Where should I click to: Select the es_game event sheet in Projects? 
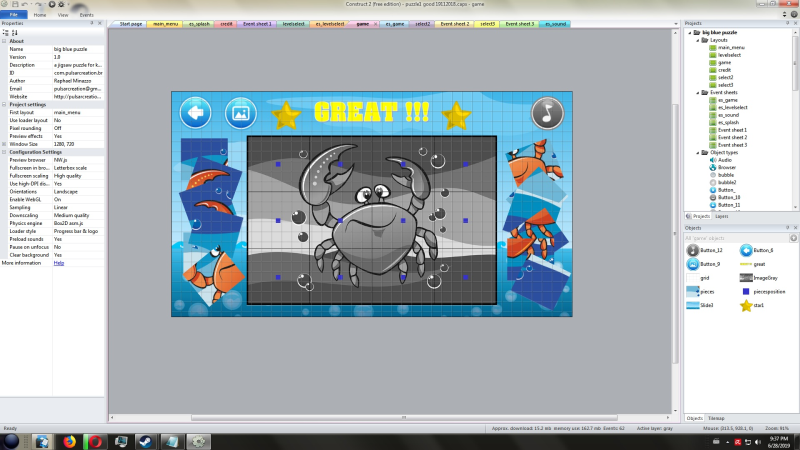[x=723, y=100]
